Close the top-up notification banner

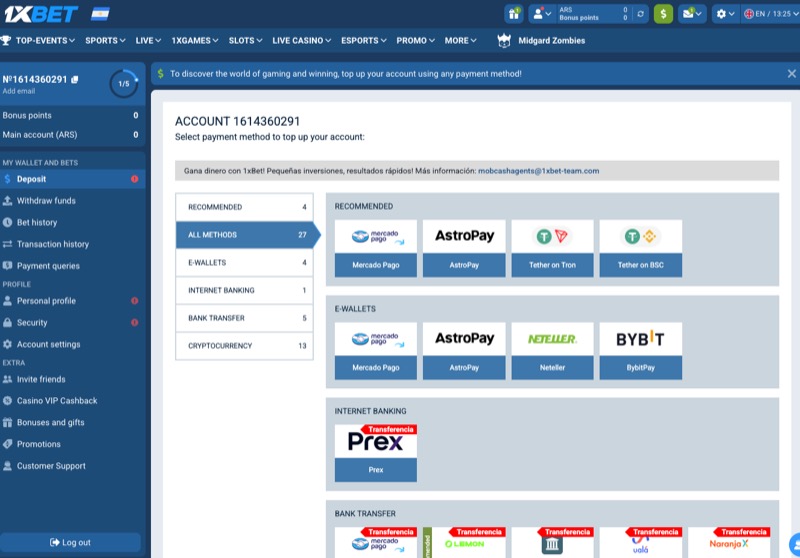point(791,73)
